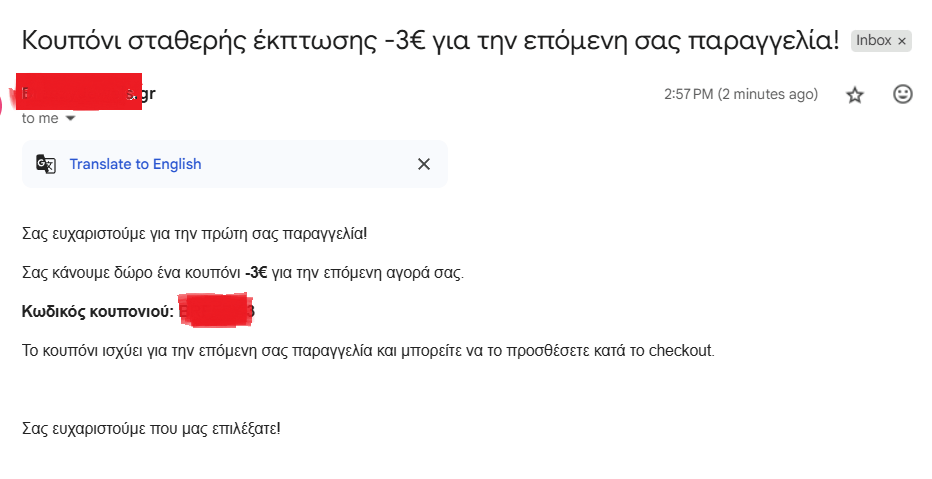
Task: Click the Google Translate icon
Action: (x=46, y=164)
